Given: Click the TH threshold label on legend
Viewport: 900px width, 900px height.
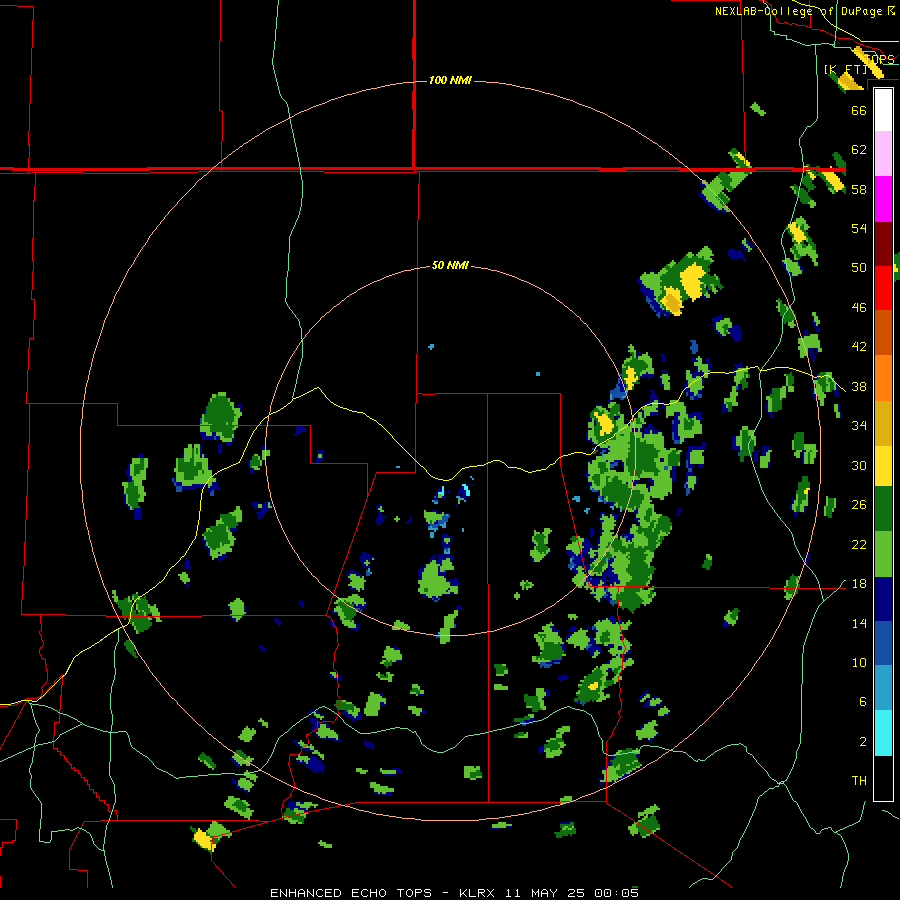Looking at the screenshot, I should 859,781.
